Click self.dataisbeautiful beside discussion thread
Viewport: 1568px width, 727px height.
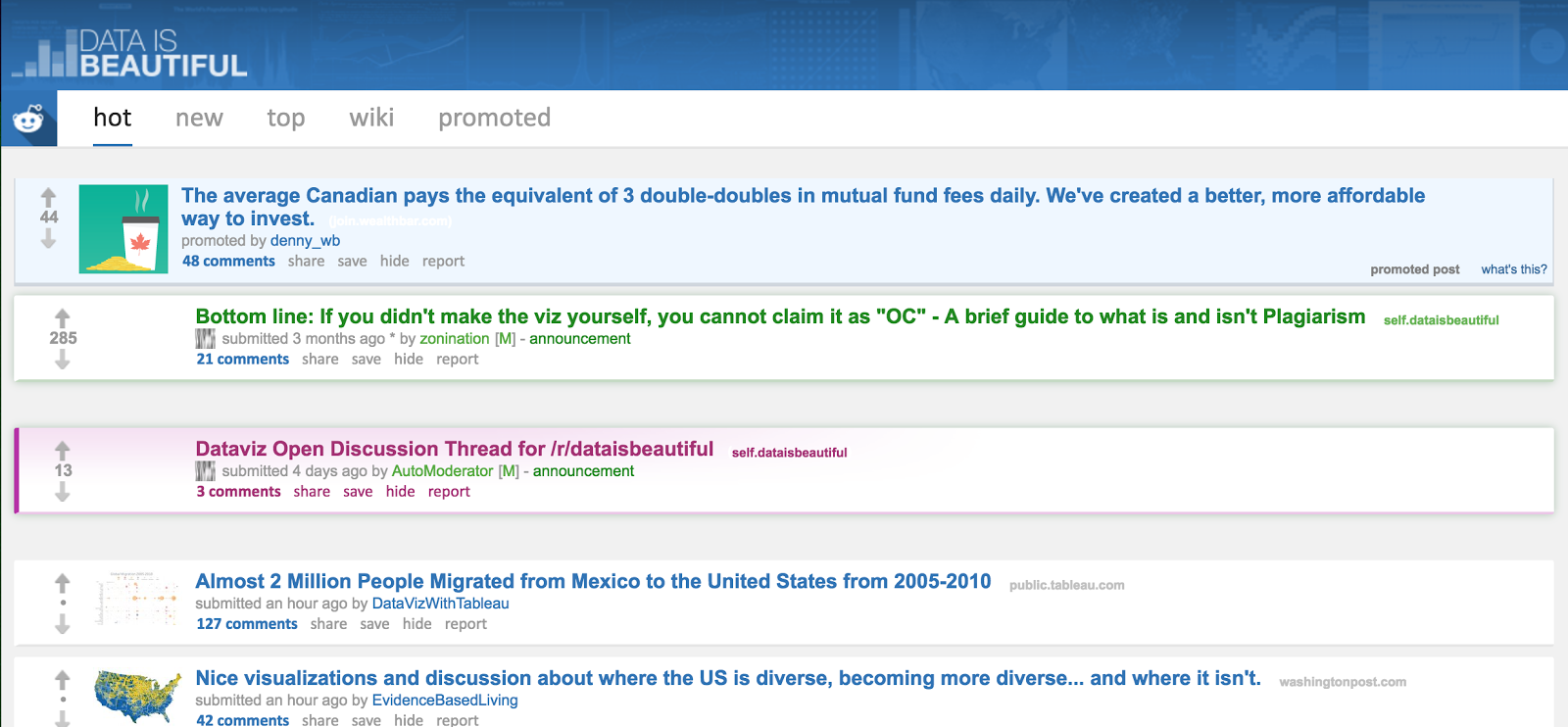pyautogui.click(x=789, y=452)
